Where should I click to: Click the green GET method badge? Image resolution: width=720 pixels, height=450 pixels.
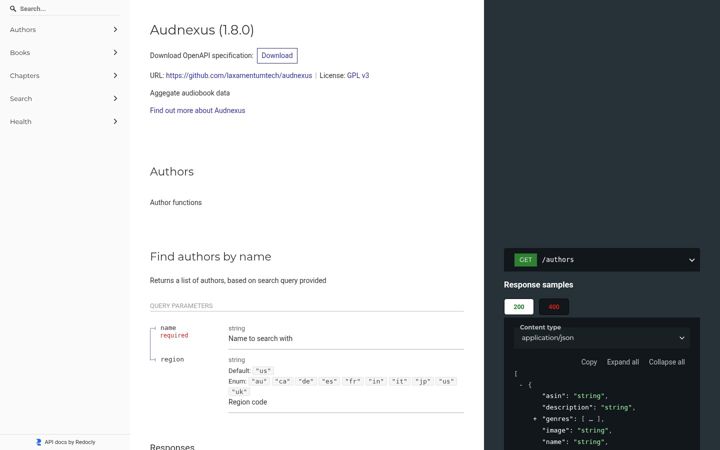tap(525, 259)
